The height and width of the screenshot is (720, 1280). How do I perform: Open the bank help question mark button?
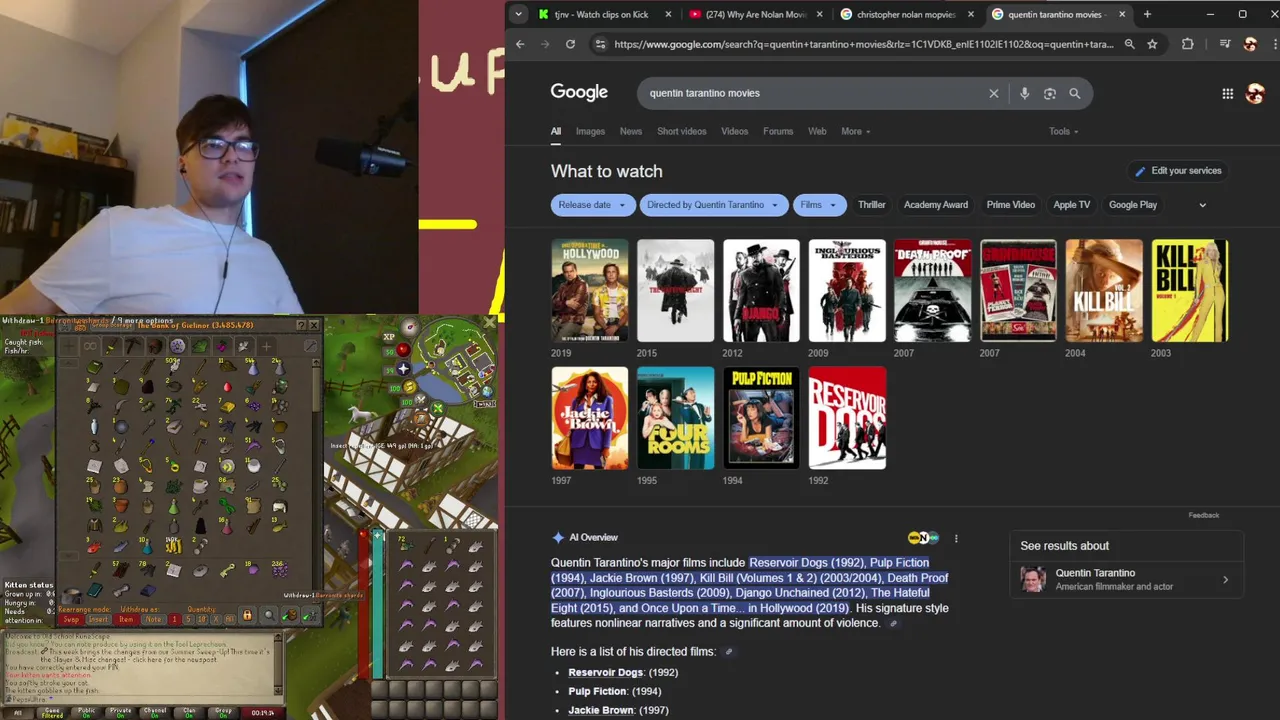(x=301, y=325)
